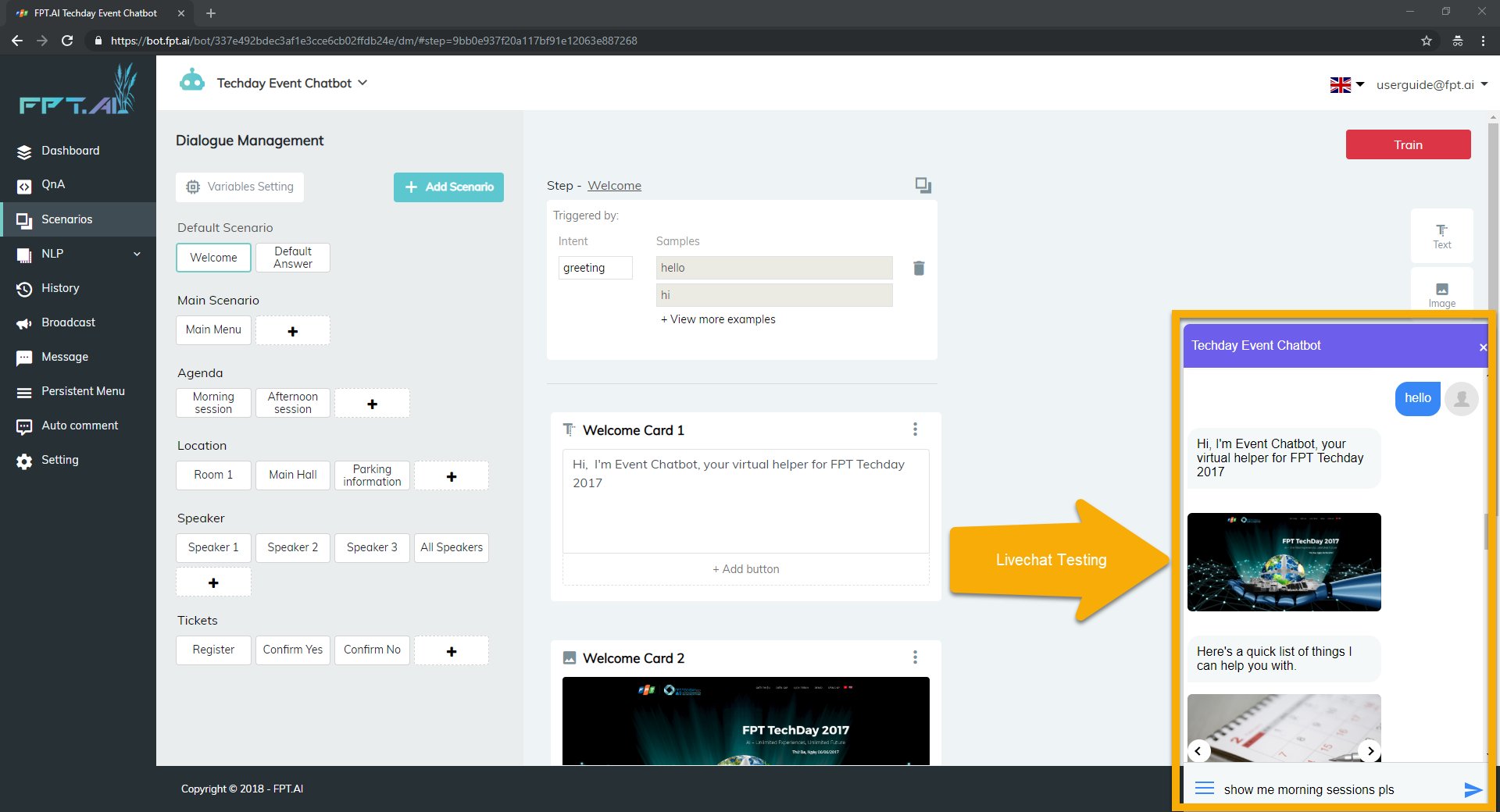Screen dimensions: 1500x812
Task: Click the Welcome step name link
Action: (614, 186)
